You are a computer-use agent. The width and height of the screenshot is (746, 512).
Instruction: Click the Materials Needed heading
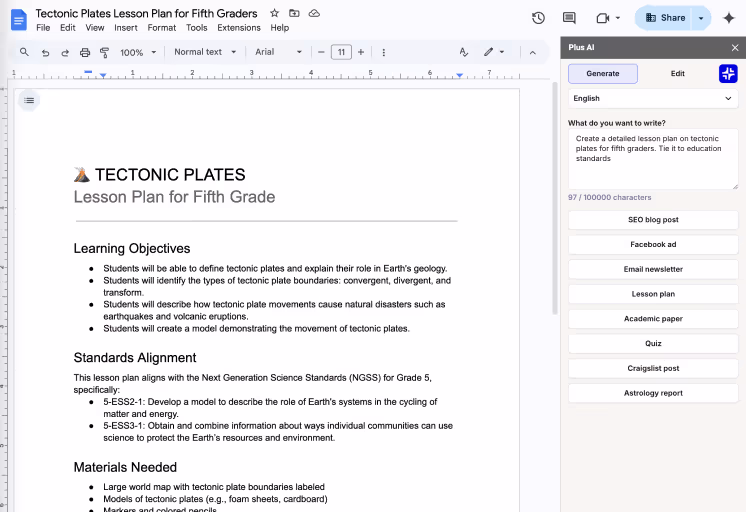coord(125,467)
